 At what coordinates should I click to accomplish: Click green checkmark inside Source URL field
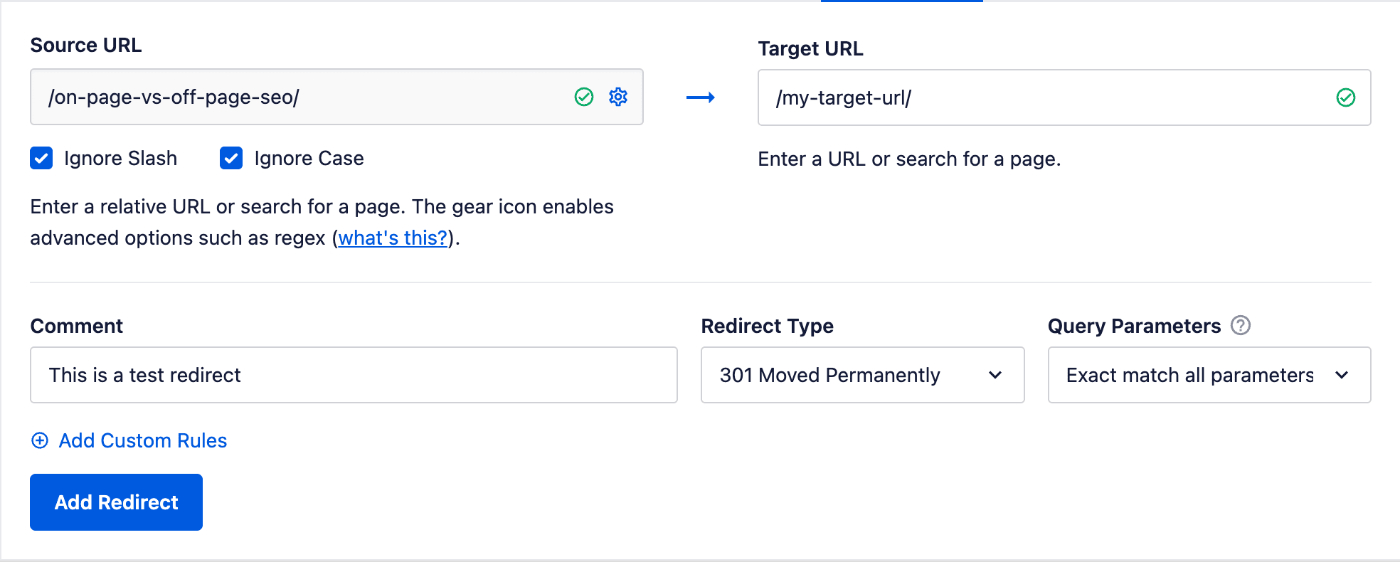[584, 97]
